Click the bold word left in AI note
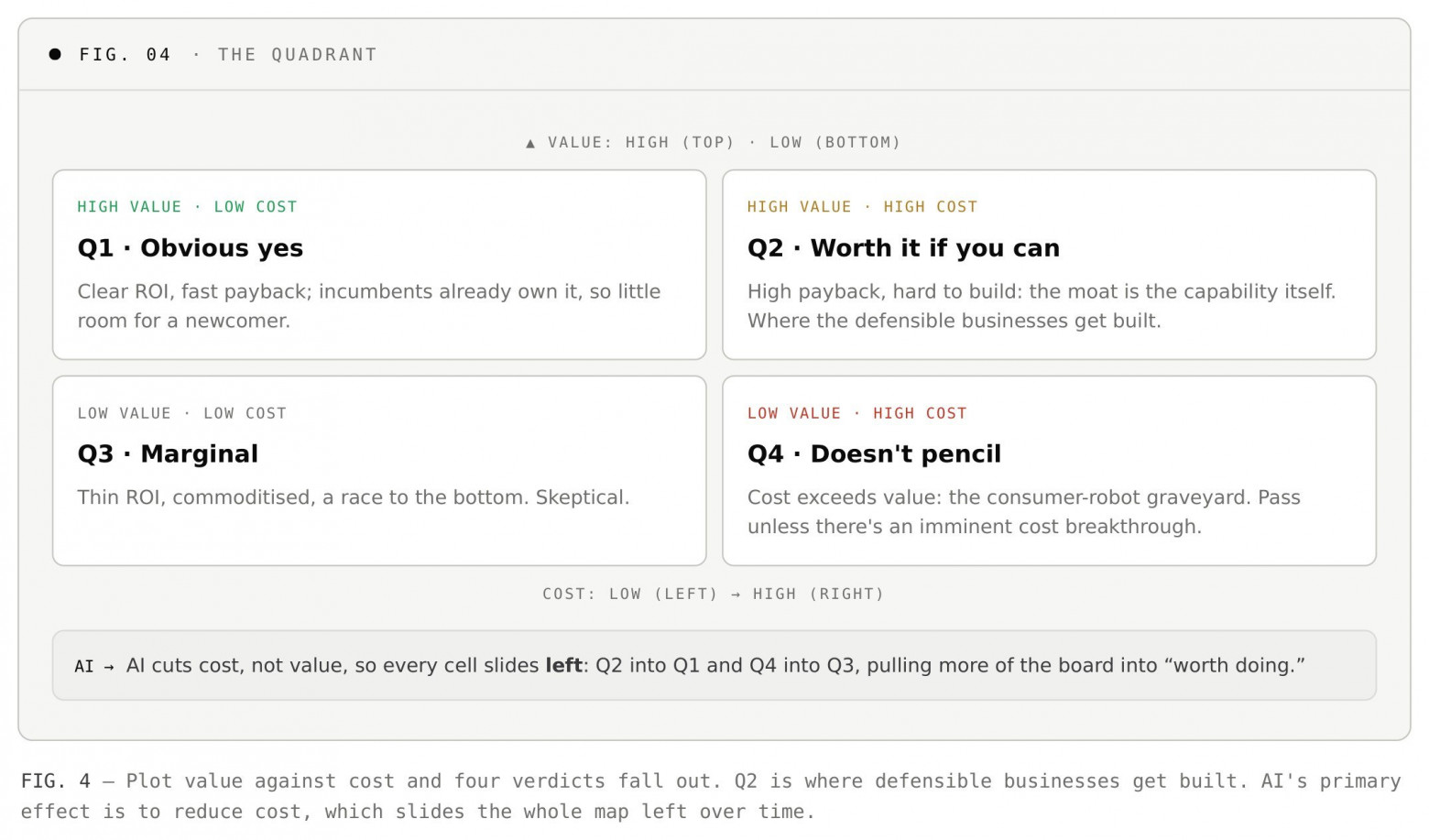The width and height of the screenshot is (1429, 840). click(563, 665)
